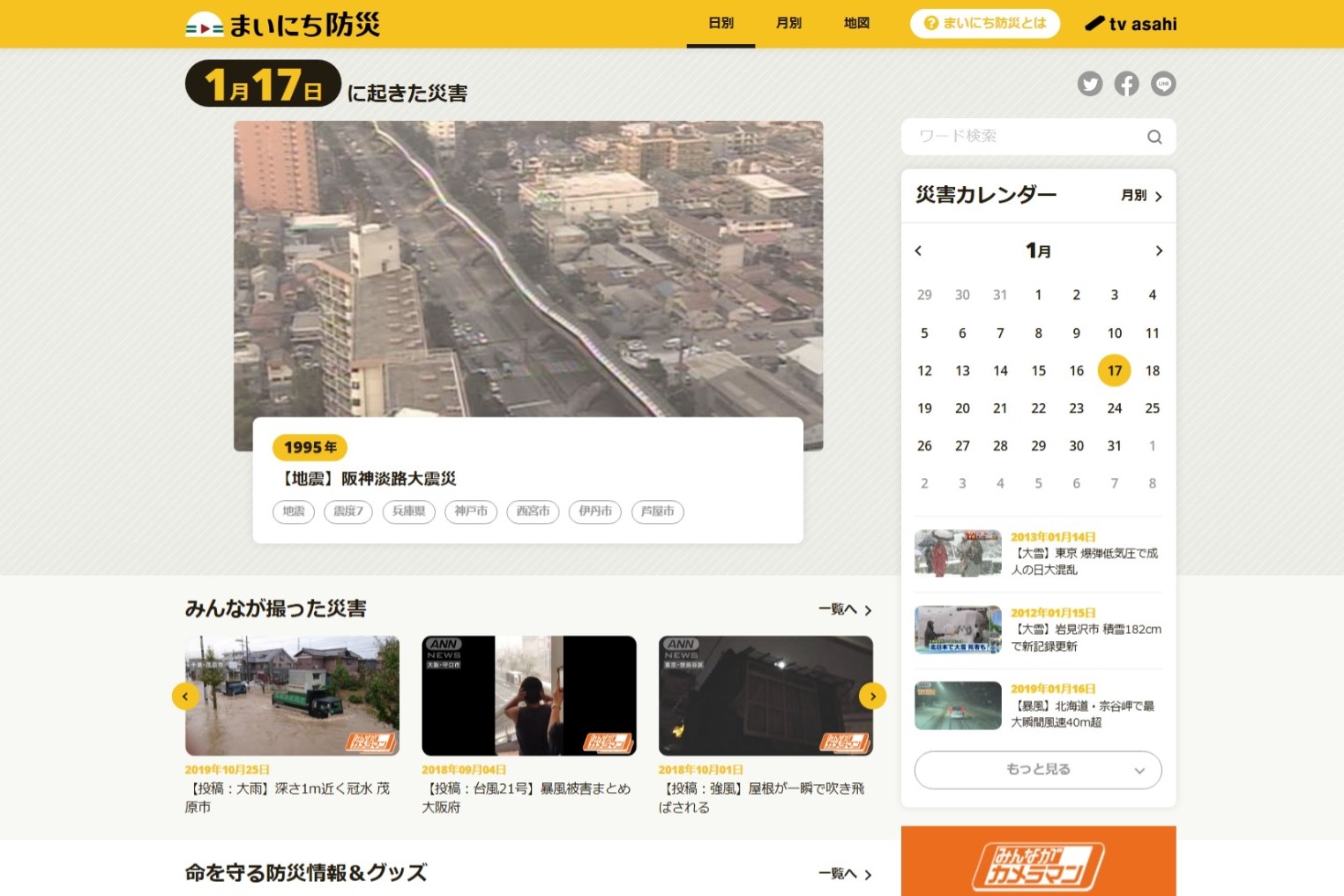Open 一覧へ link for 命を守る防災情報＆グッズ
The height and width of the screenshot is (896, 1344).
click(845, 874)
